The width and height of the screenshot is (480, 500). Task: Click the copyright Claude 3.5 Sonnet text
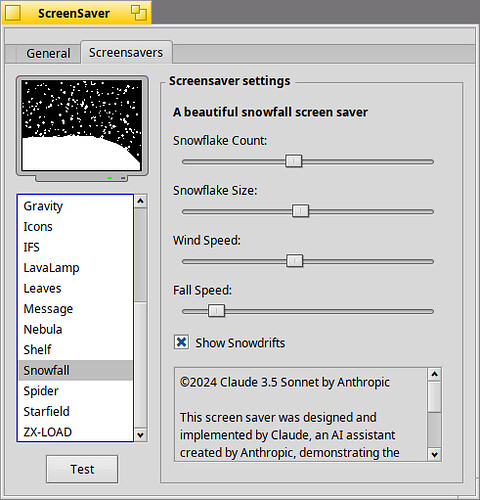285,382
